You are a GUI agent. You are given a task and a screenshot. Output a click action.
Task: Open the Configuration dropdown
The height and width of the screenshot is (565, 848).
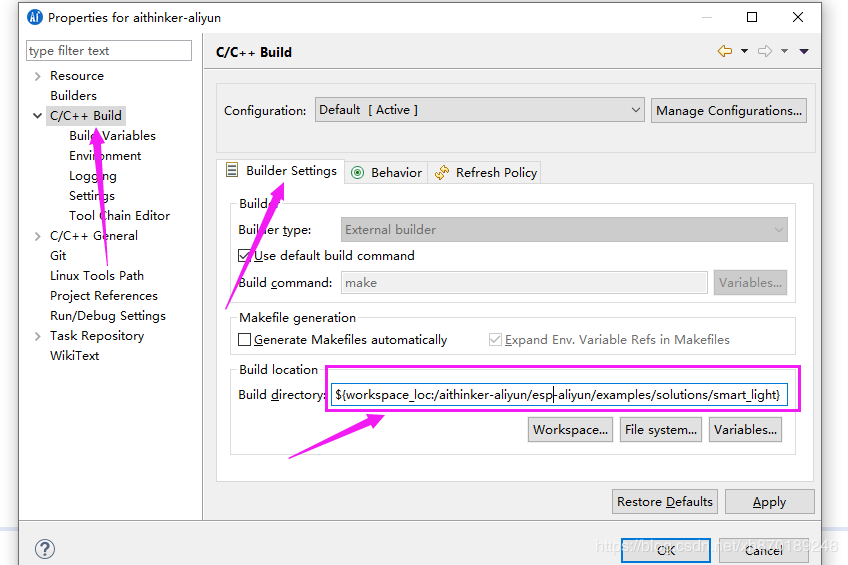coord(480,110)
